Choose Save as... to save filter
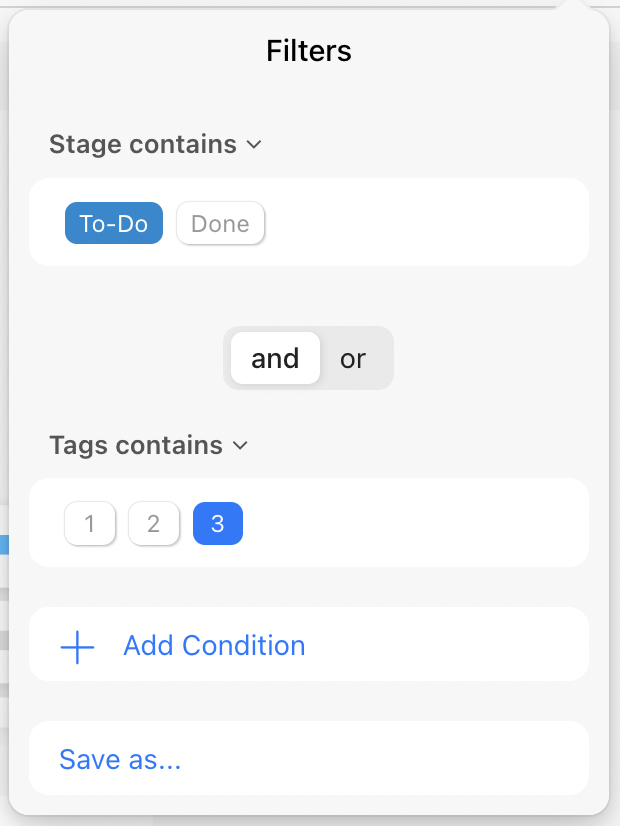Image resolution: width=620 pixels, height=826 pixels. click(x=120, y=760)
